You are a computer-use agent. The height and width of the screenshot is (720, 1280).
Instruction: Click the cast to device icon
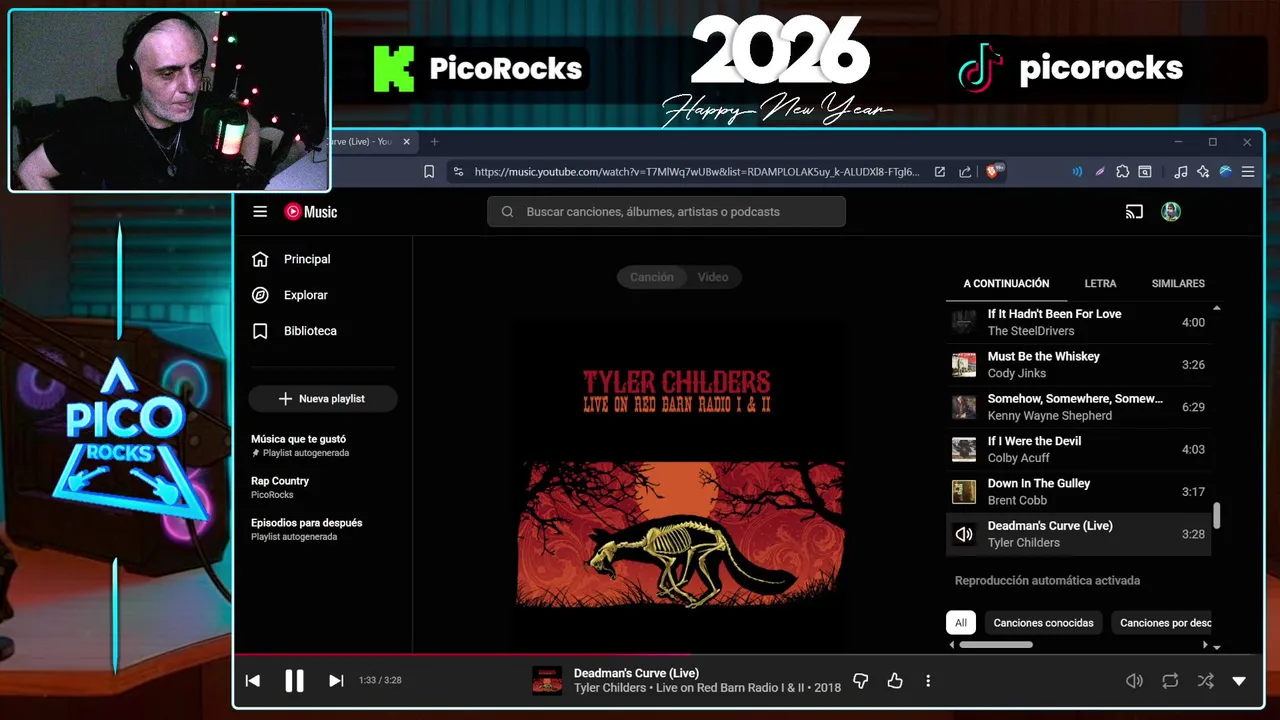point(1134,211)
